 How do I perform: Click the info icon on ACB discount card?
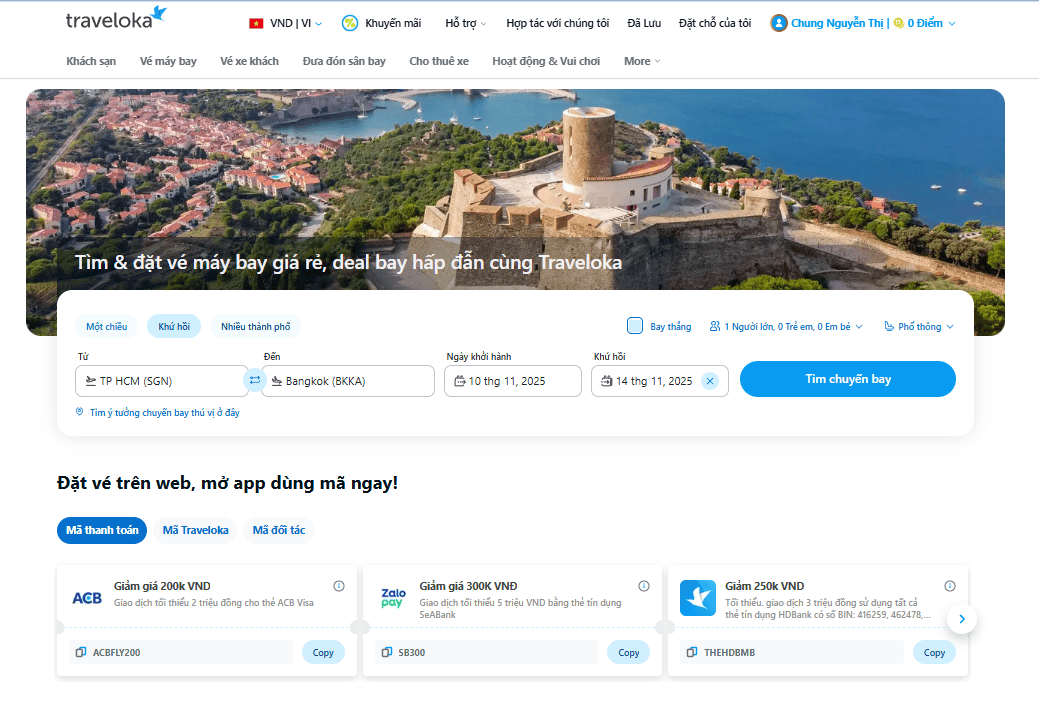click(339, 586)
